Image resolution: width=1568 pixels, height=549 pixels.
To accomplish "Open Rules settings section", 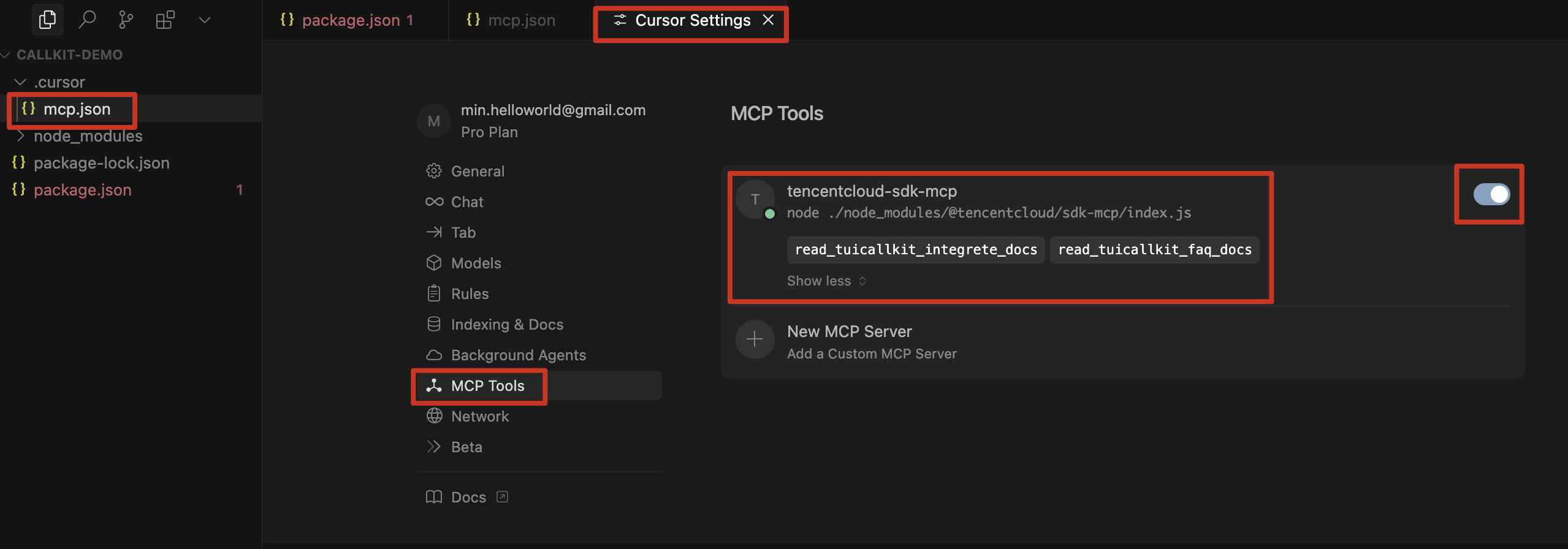I will point(539,293).
